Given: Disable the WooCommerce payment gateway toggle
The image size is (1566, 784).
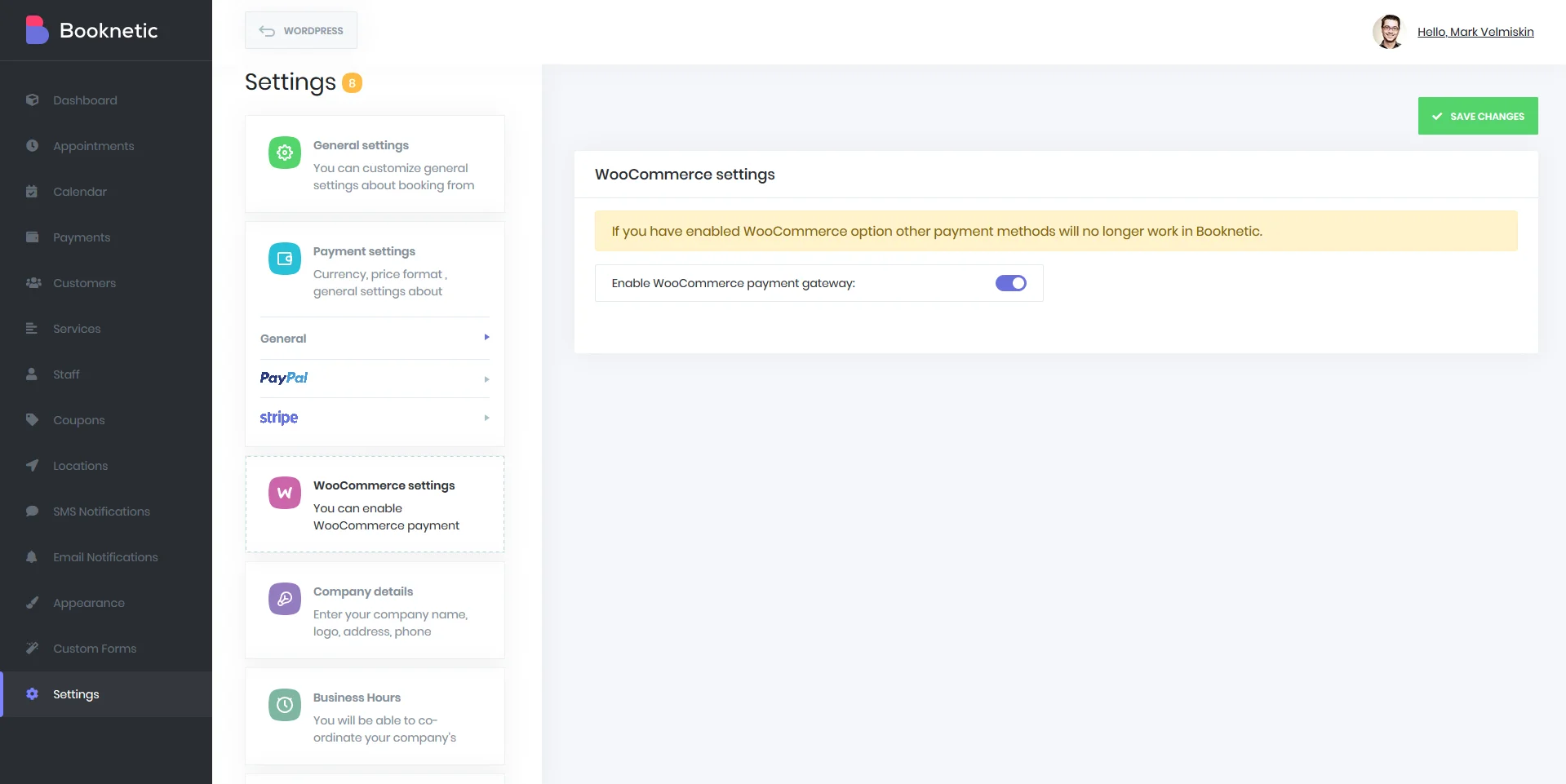Looking at the screenshot, I should tap(1010, 283).
